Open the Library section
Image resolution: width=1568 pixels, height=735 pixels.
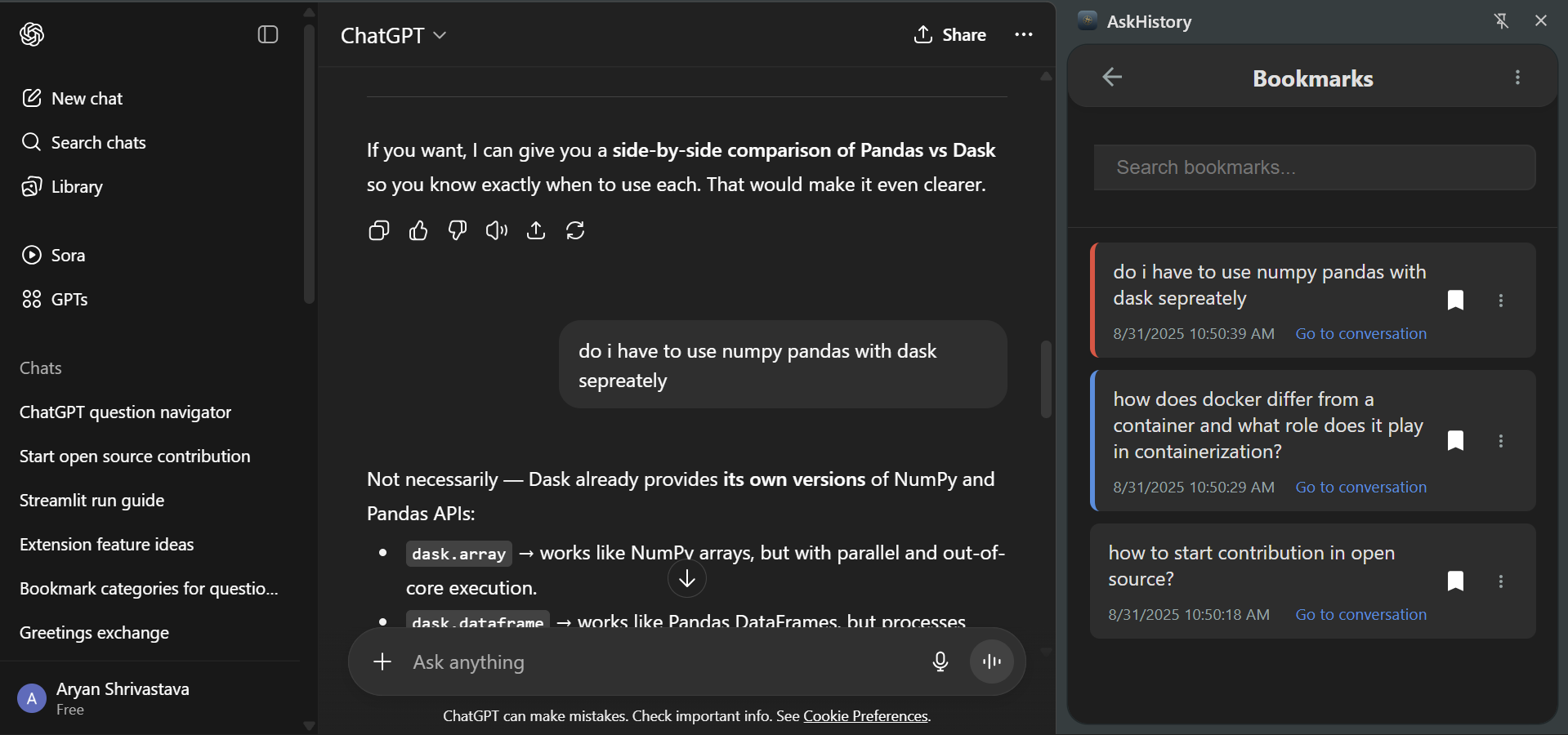click(62, 187)
